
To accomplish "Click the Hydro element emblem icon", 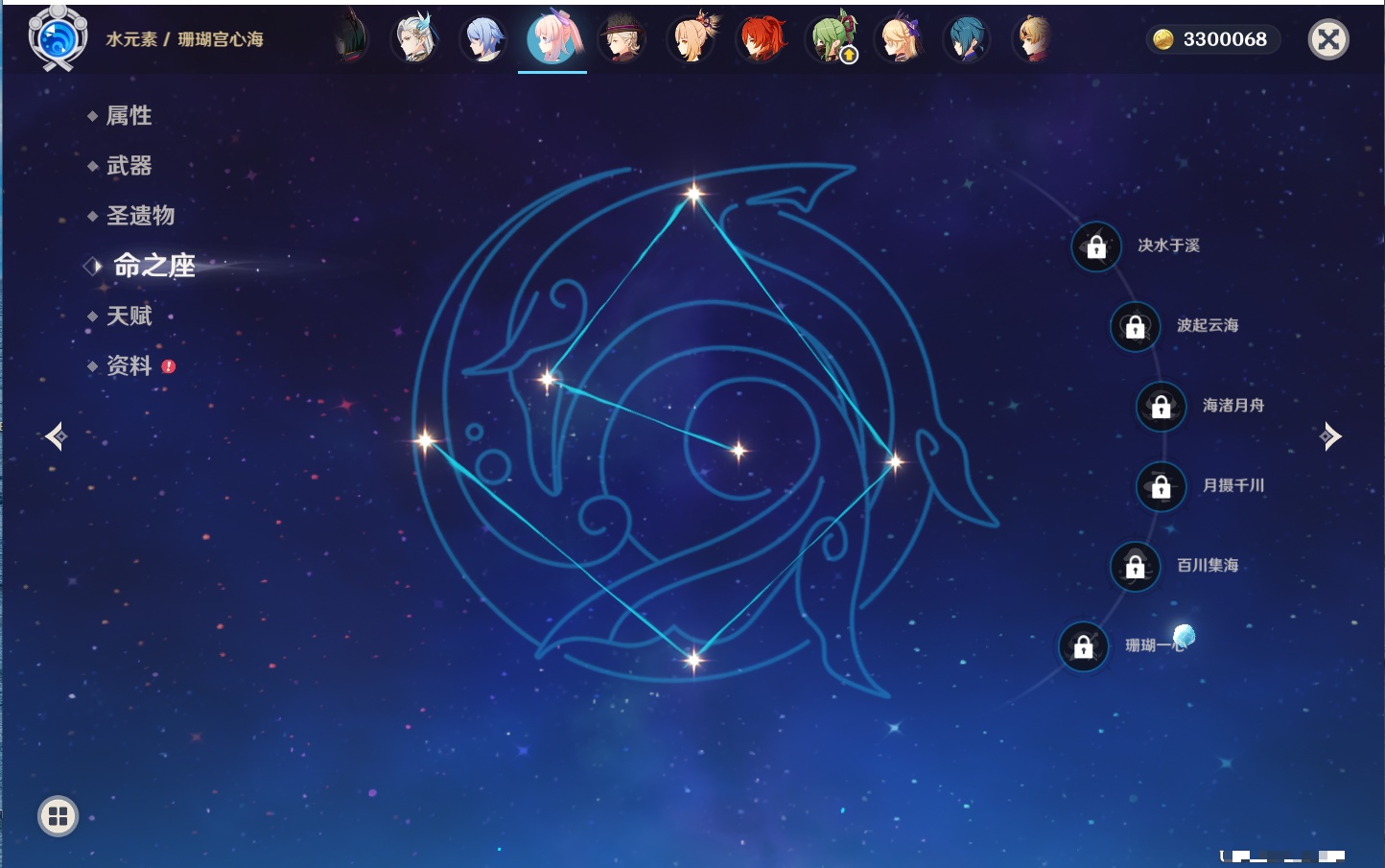I will click(59, 38).
